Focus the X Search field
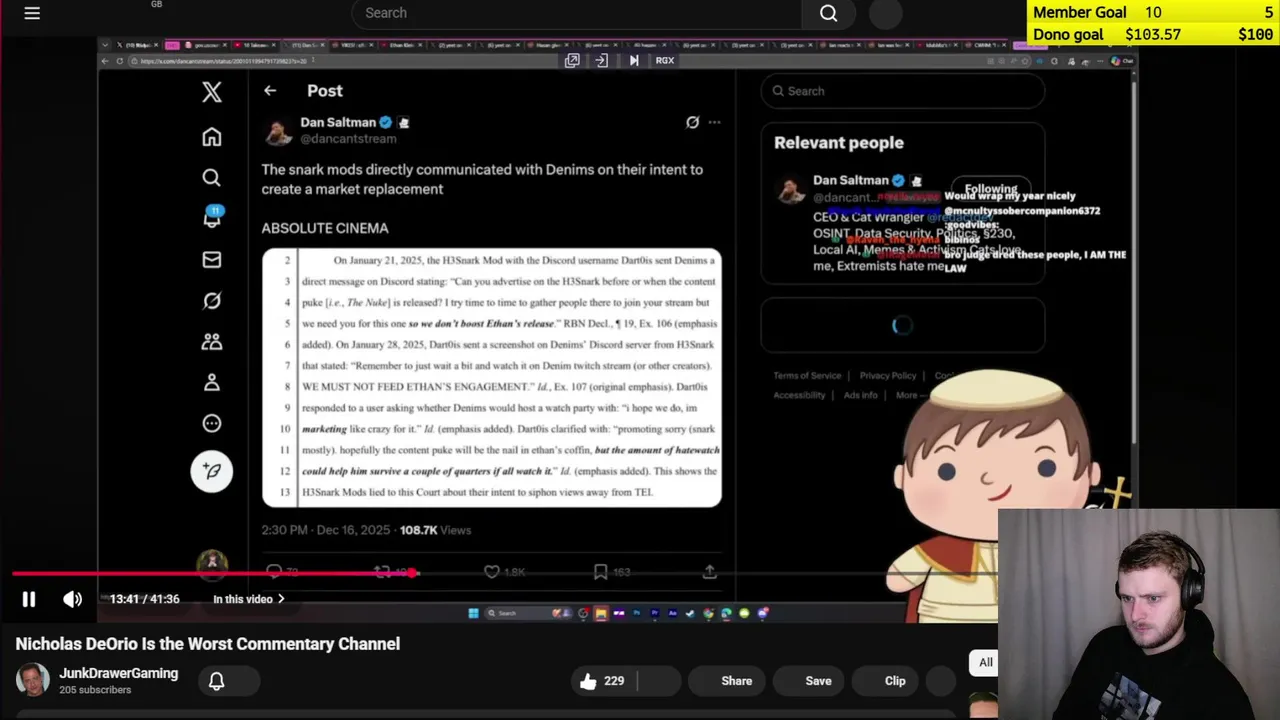 coord(903,91)
